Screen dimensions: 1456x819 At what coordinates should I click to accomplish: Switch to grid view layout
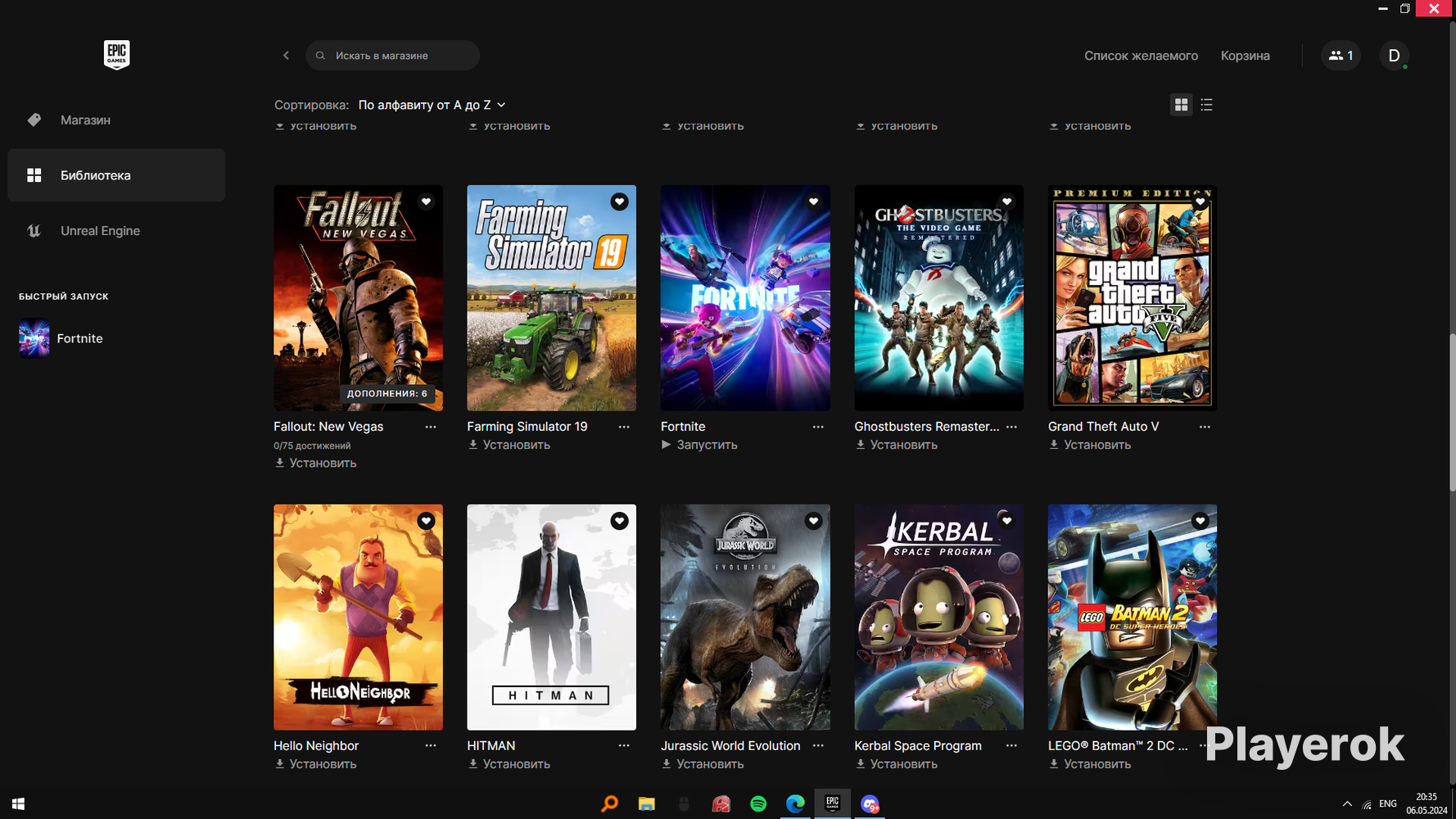(x=1181, y=105)
